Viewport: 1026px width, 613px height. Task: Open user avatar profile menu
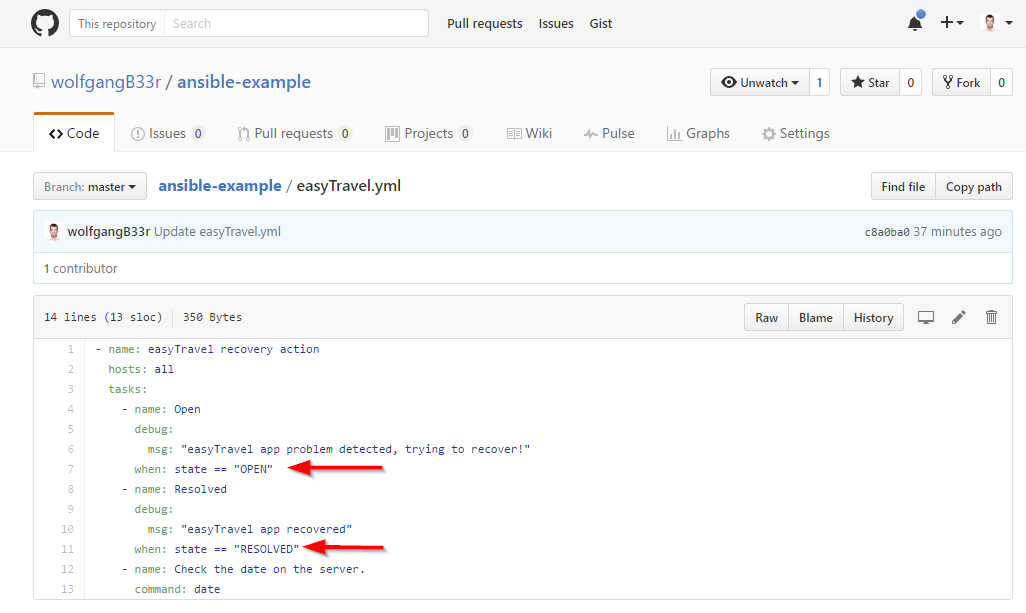(997, 23)
